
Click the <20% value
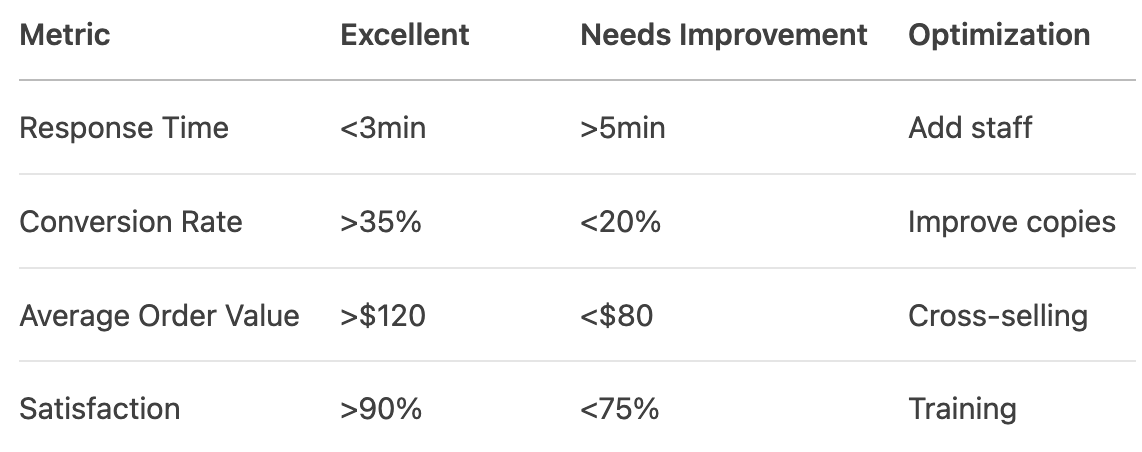pyautogui.click(x=620, y=222)
